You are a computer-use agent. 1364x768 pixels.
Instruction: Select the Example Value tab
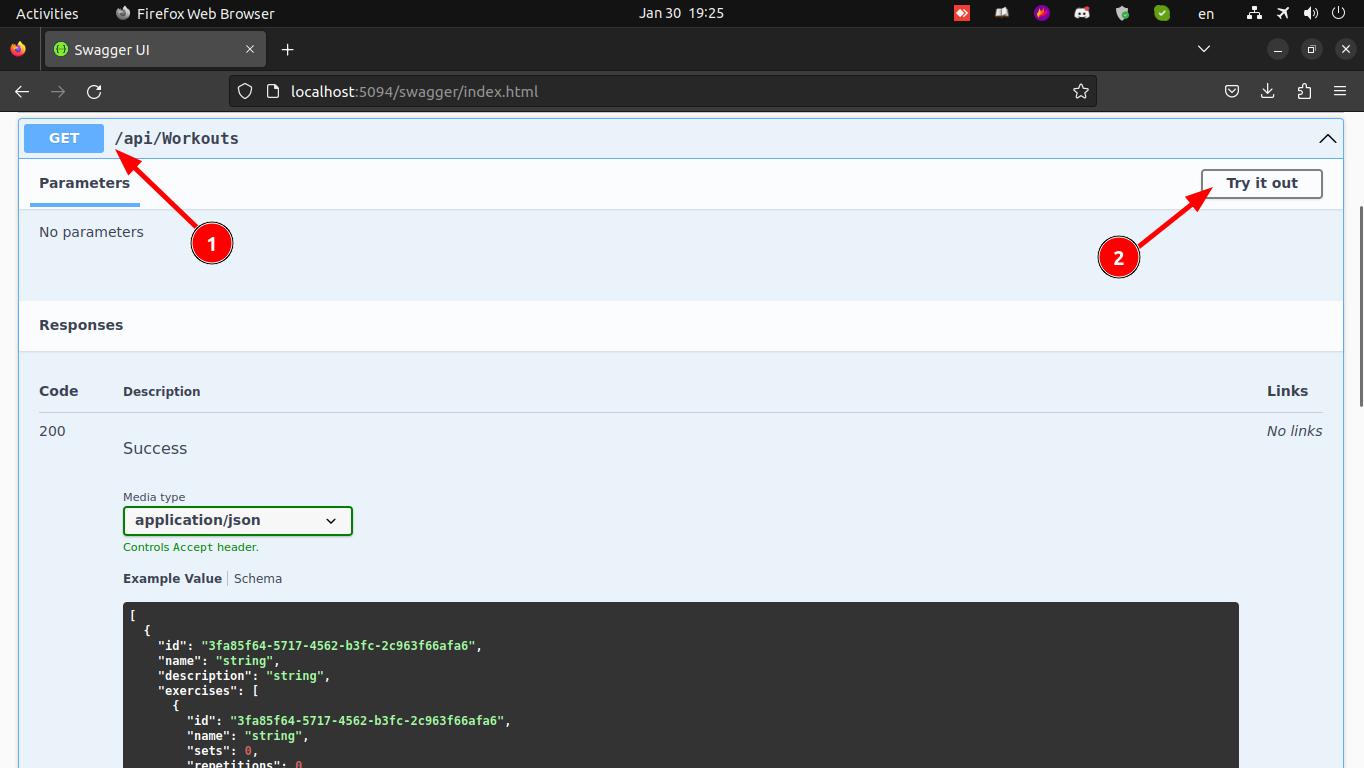point(172,579)
